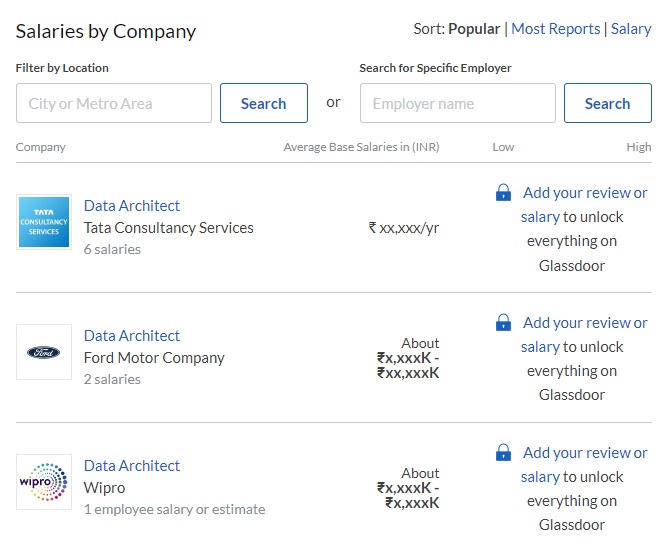Click the lock icon in the Wipro row
Viewport: 667px width, 547px height.
504,453
